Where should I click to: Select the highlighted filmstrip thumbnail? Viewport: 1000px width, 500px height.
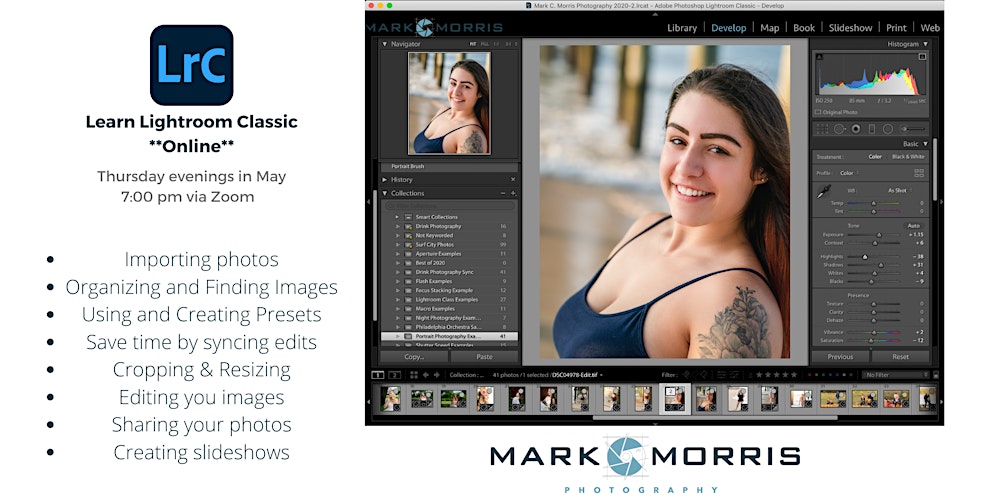pyautogui.click(x=674, y=399)
